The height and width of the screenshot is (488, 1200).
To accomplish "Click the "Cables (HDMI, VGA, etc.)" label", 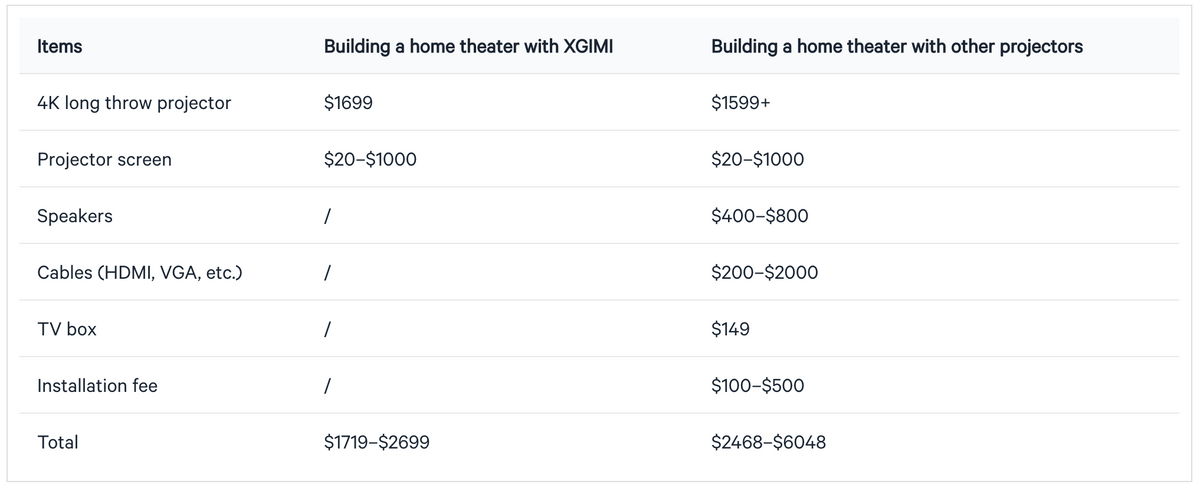I will coord(139,272).
